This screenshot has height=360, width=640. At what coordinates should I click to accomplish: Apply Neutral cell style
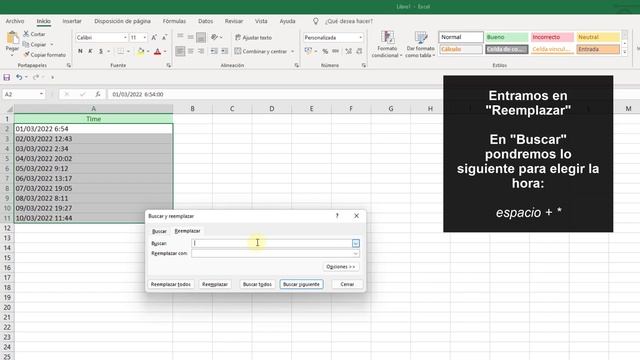coord(598,37)
